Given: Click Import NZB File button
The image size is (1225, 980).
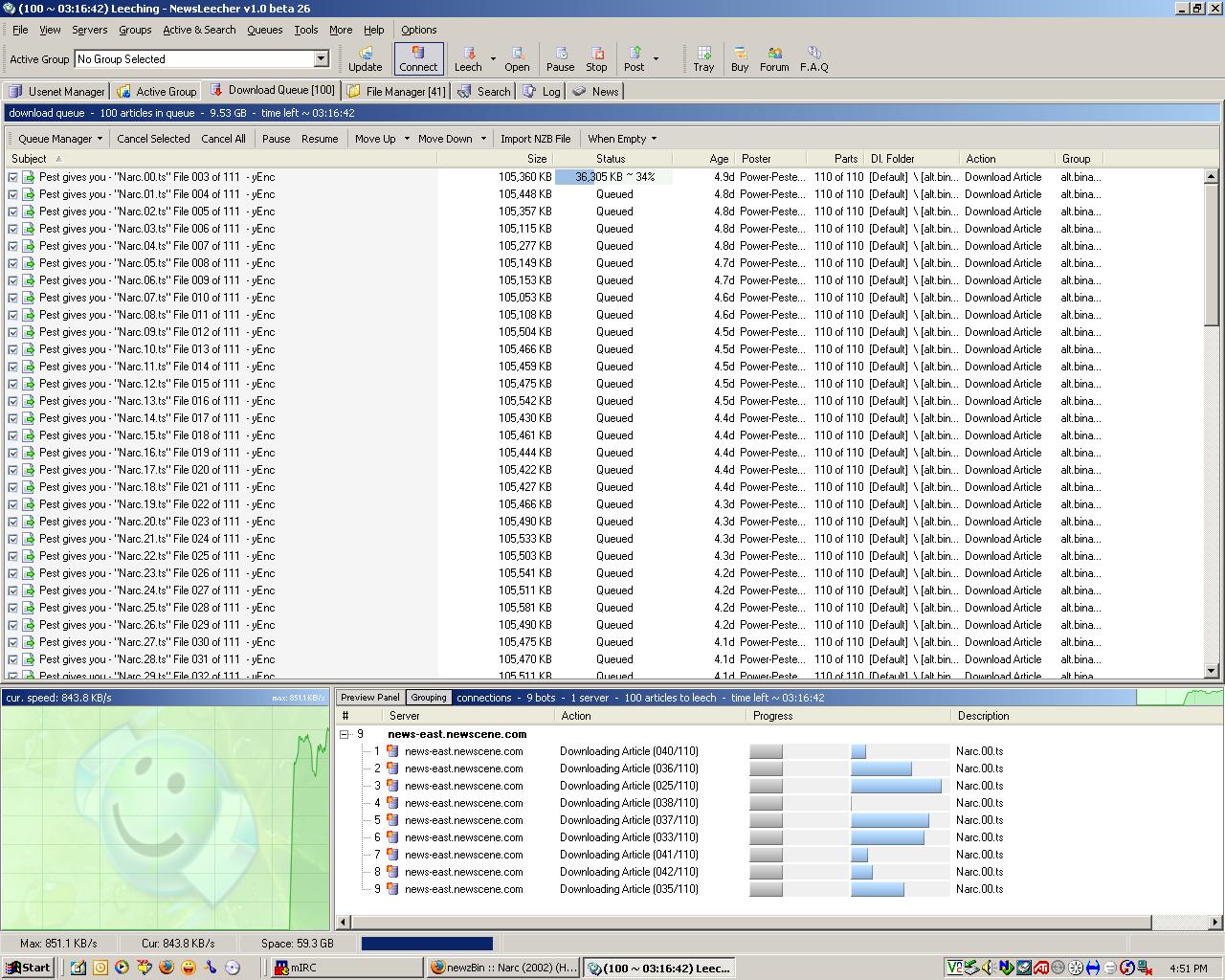Looking at the screenshot, I should point(535,139).
